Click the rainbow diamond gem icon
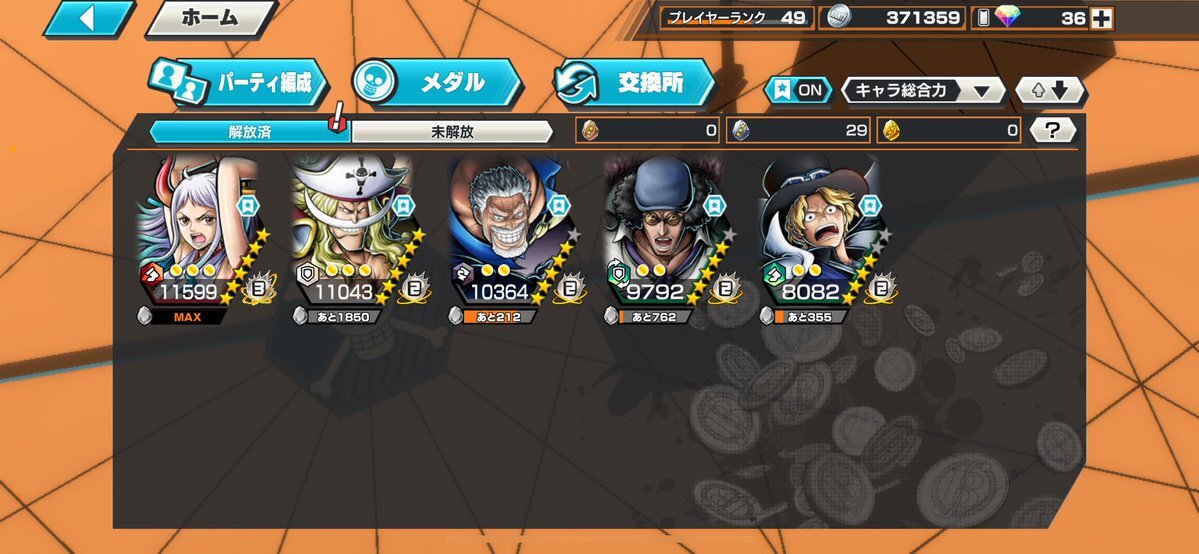 tap(1006, 18)
